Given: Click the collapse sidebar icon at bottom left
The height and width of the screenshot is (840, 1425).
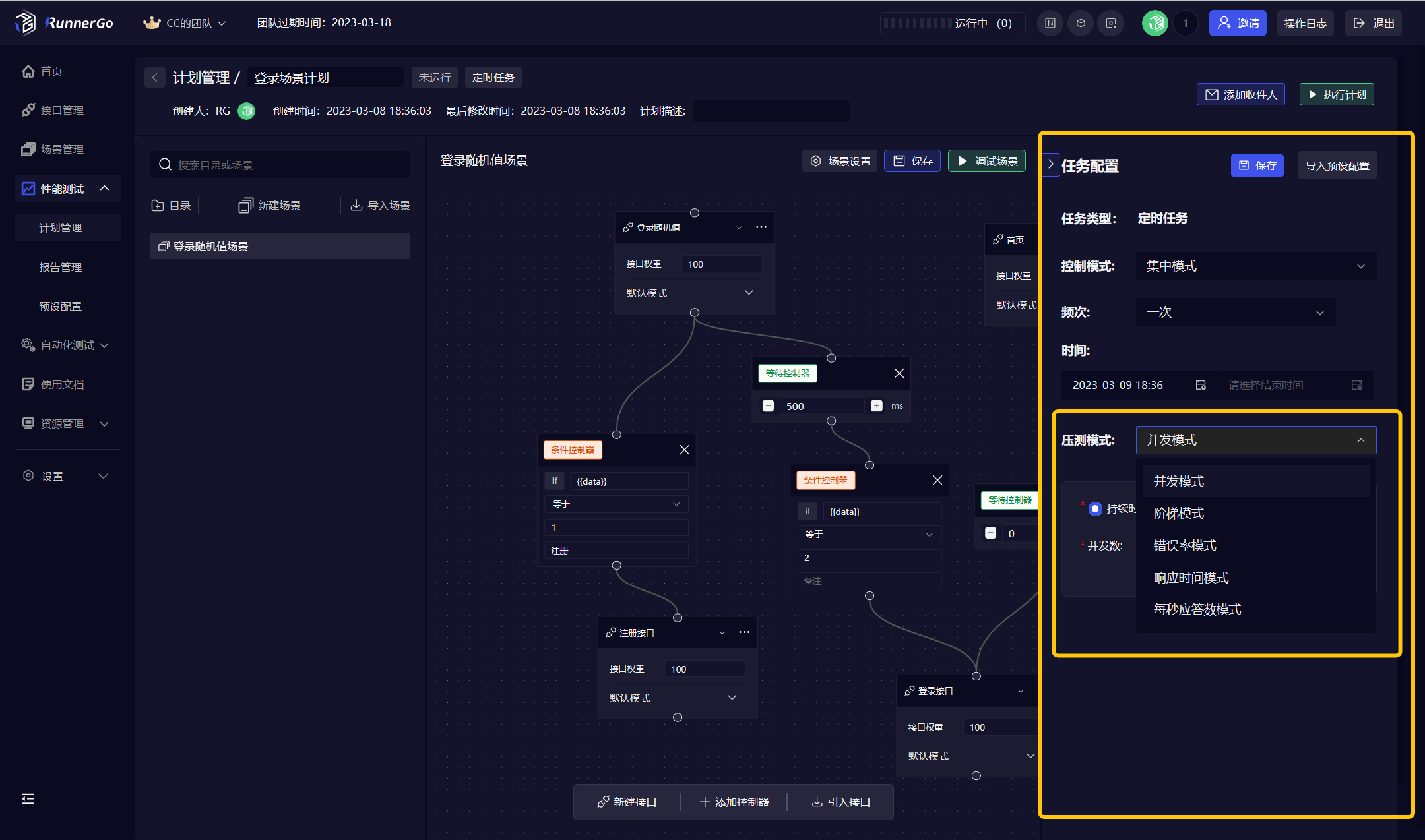Looking at the screenshot, I should click(28, 799).
